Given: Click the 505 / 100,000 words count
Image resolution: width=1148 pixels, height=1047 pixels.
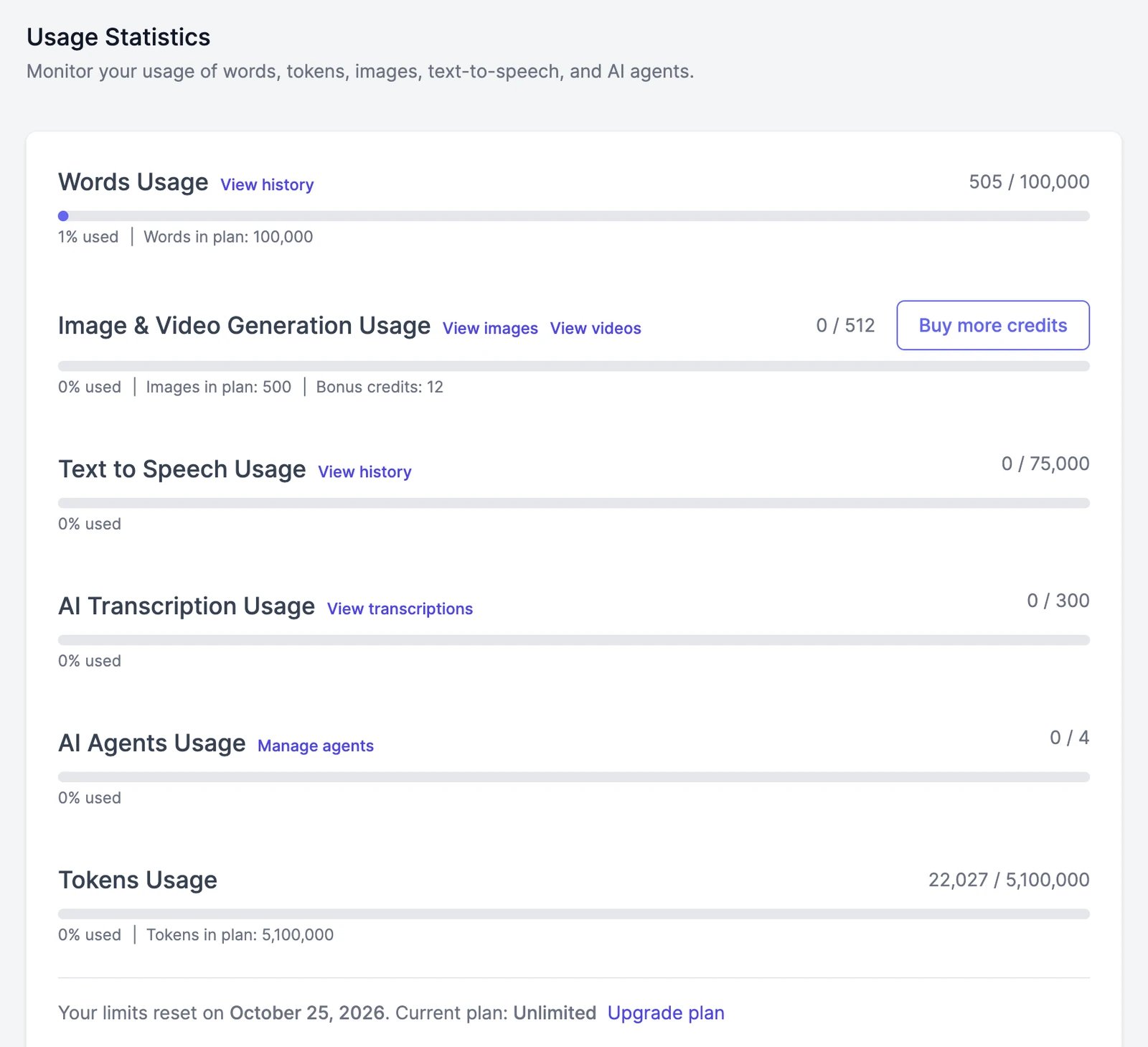Looking at the screenshot, I should coord(1029,182).
